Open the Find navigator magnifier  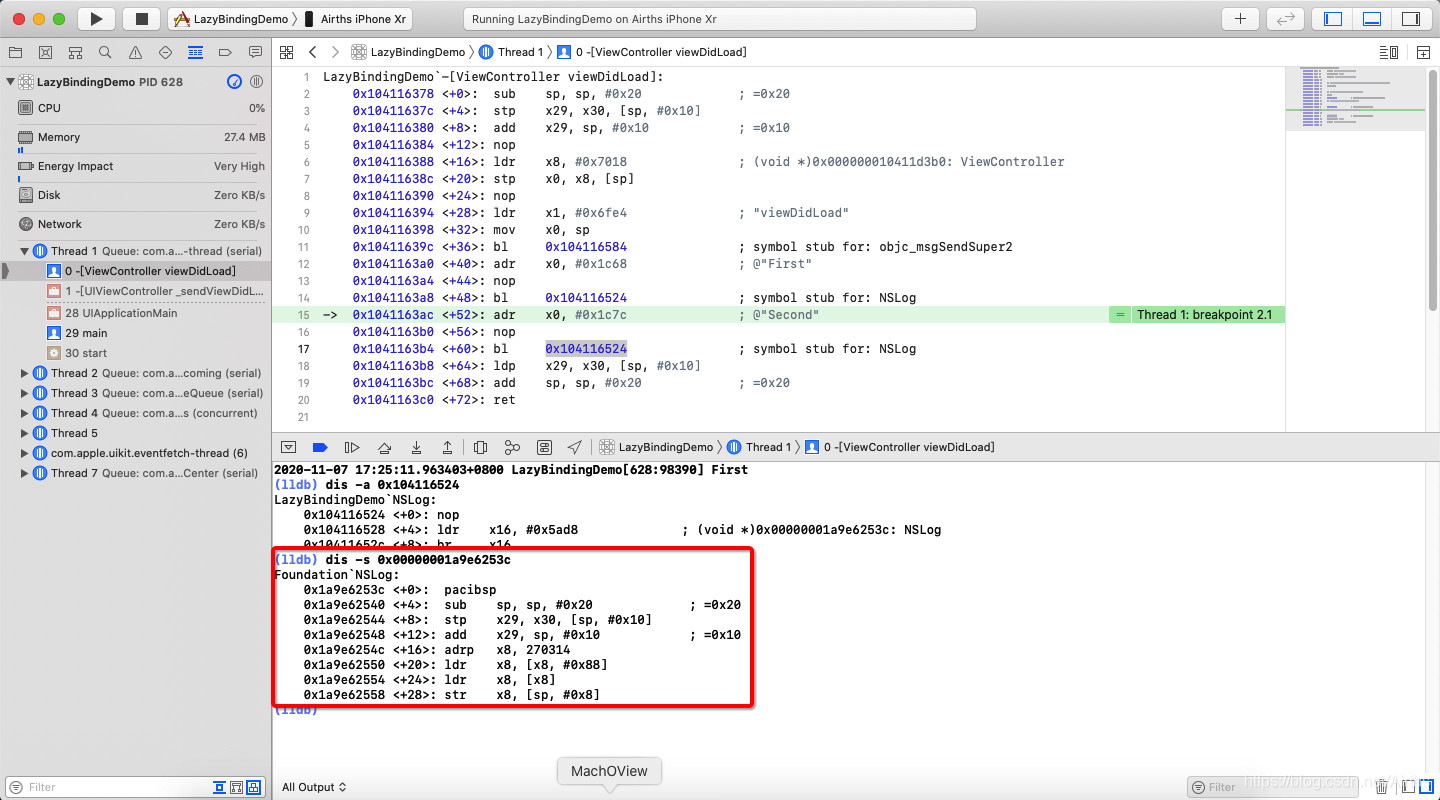[105, 52]
